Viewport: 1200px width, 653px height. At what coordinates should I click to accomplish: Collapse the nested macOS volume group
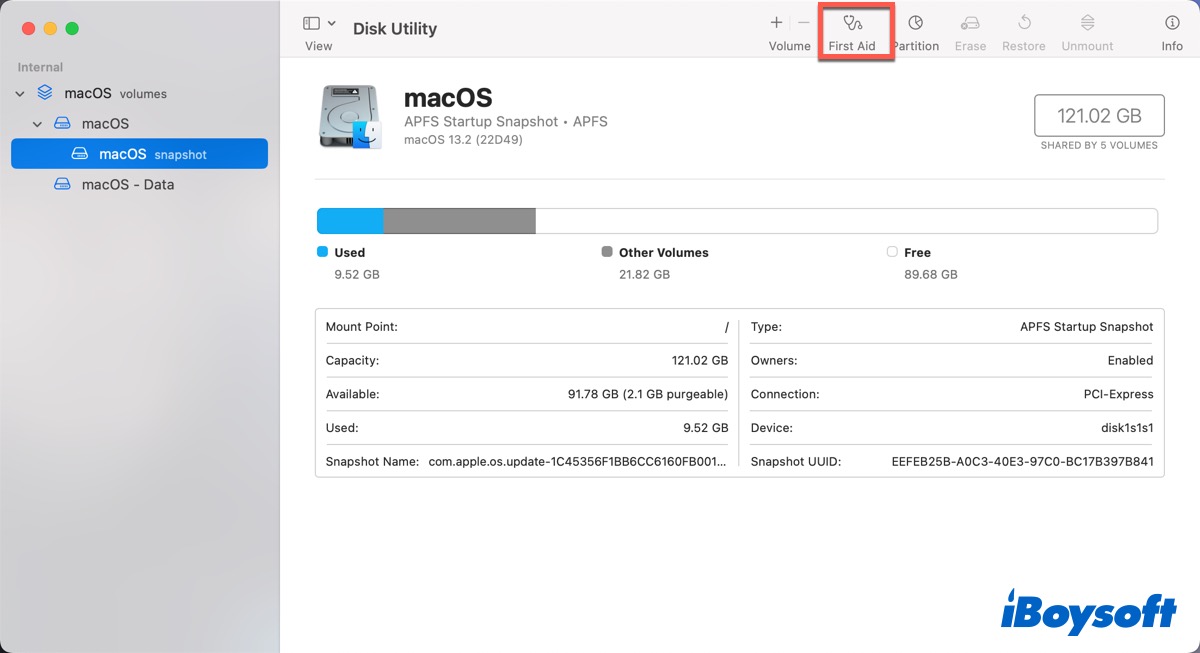(x=37, y=124)
